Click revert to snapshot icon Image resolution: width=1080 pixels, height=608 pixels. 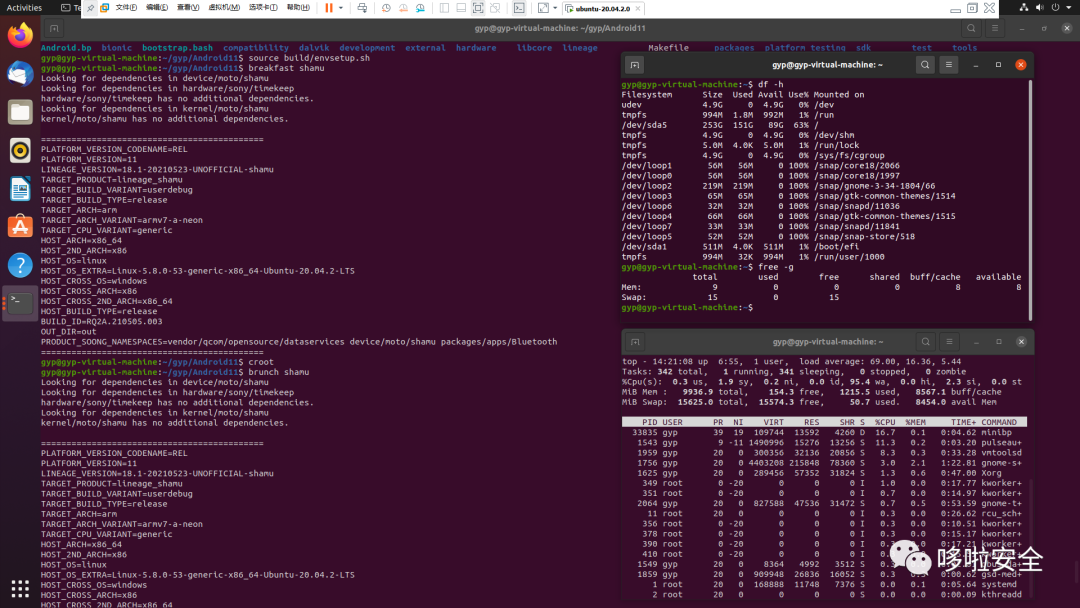point(404,8)
